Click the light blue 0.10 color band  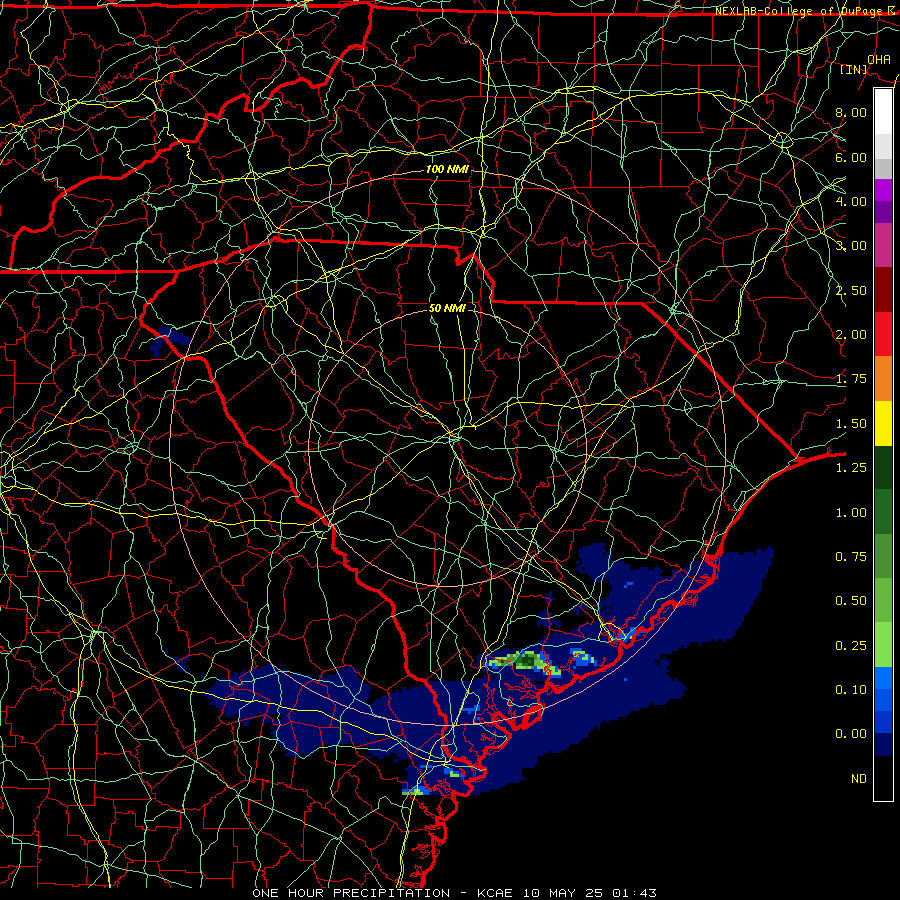(883, 678)
